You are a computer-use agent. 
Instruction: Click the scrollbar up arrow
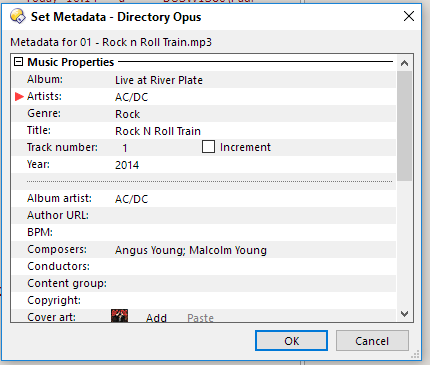point(404,63)
